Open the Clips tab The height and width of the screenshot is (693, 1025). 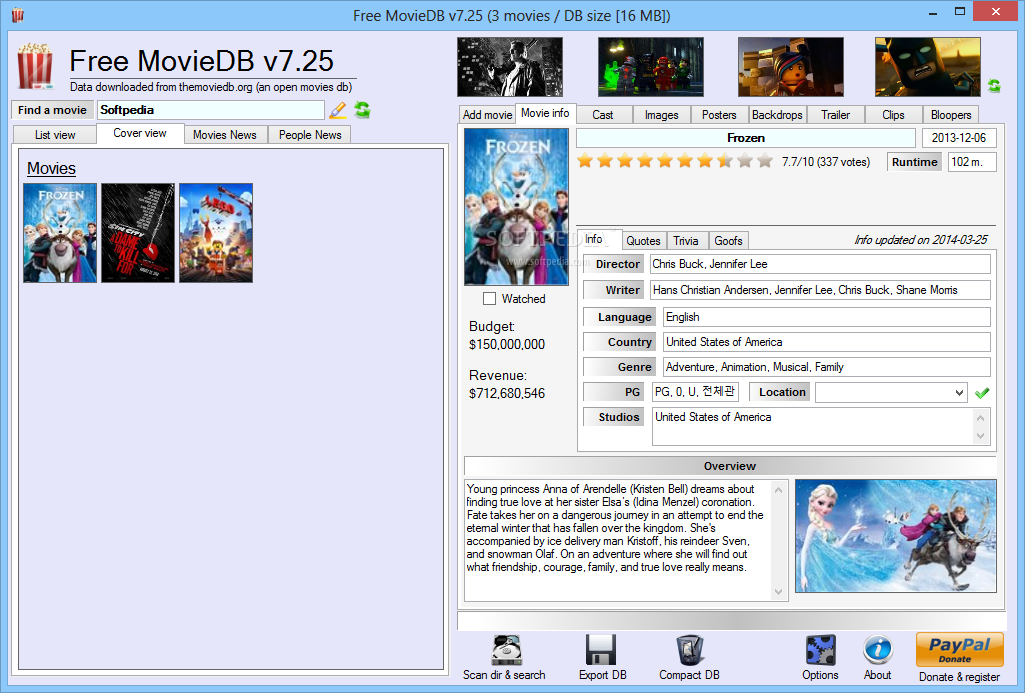(x=893, y=114)
